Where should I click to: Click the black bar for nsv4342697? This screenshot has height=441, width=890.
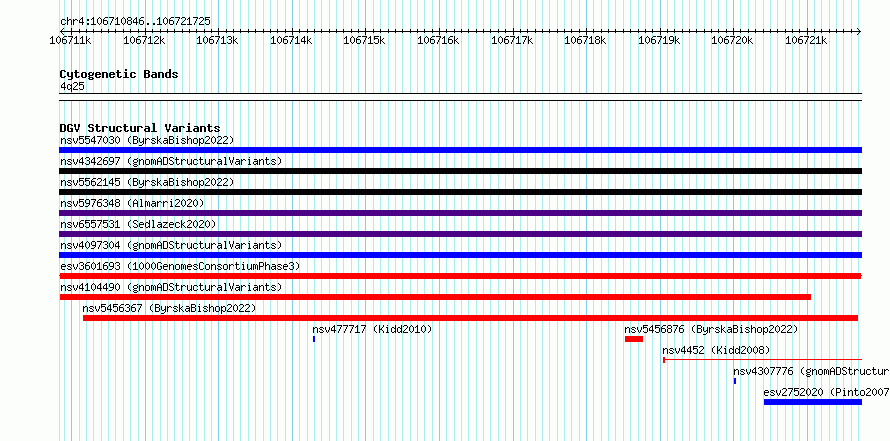[460, 171]
